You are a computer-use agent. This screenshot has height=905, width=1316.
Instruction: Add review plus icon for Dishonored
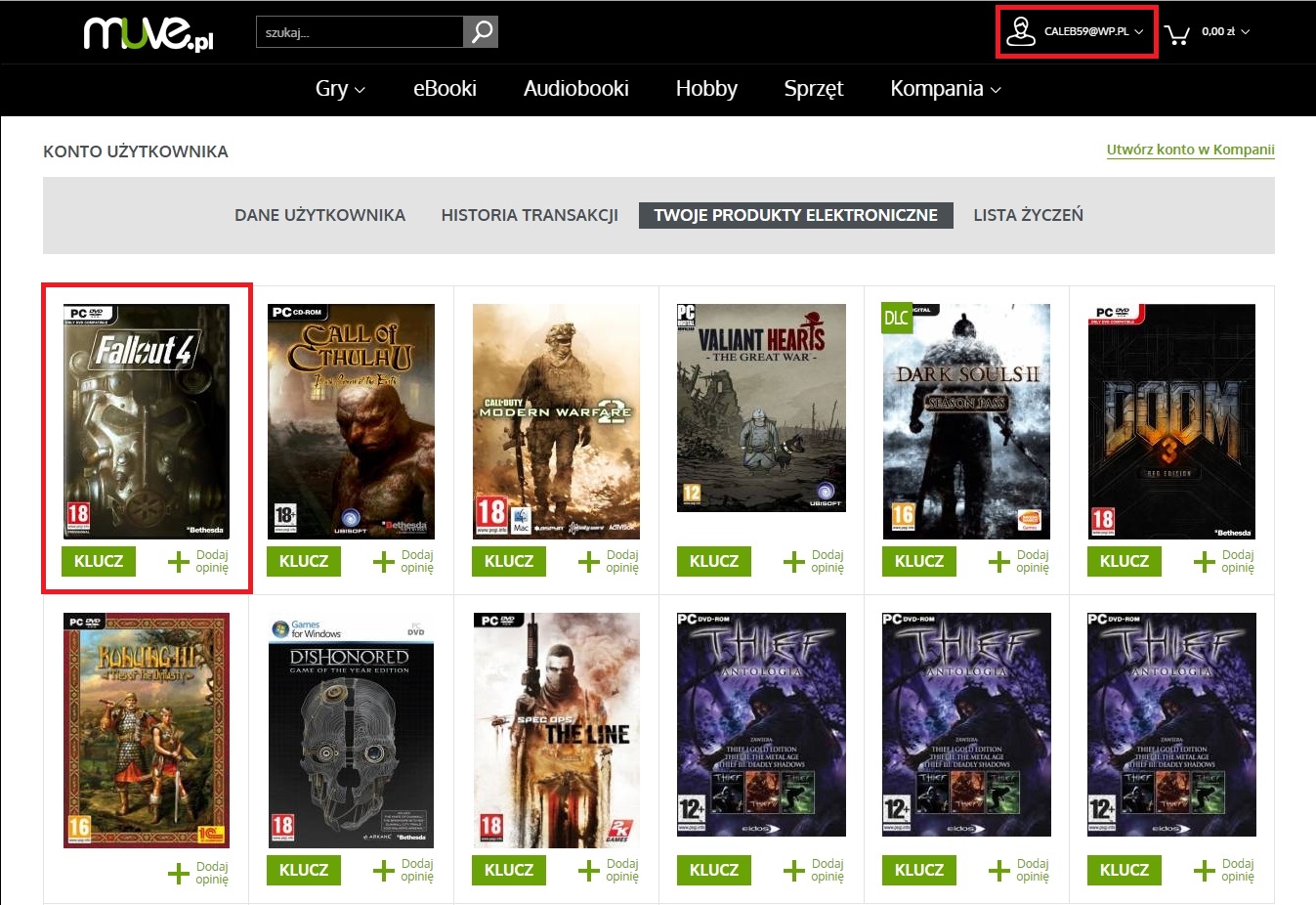pyautogui.click(x=383, y=871)
